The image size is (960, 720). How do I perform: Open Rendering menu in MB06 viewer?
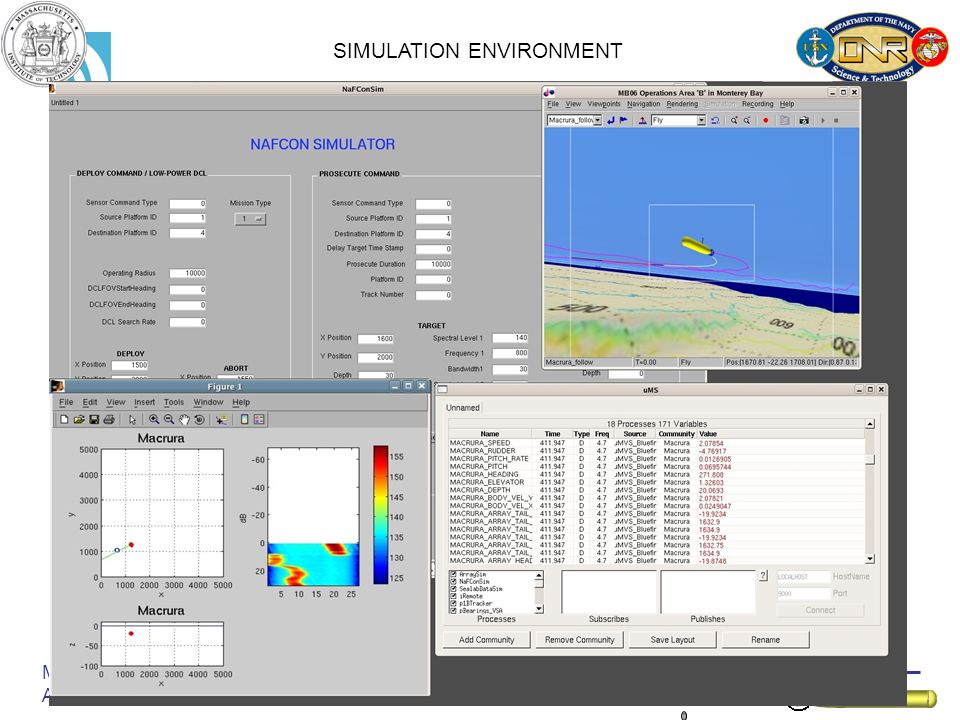[x=682, y=104]
